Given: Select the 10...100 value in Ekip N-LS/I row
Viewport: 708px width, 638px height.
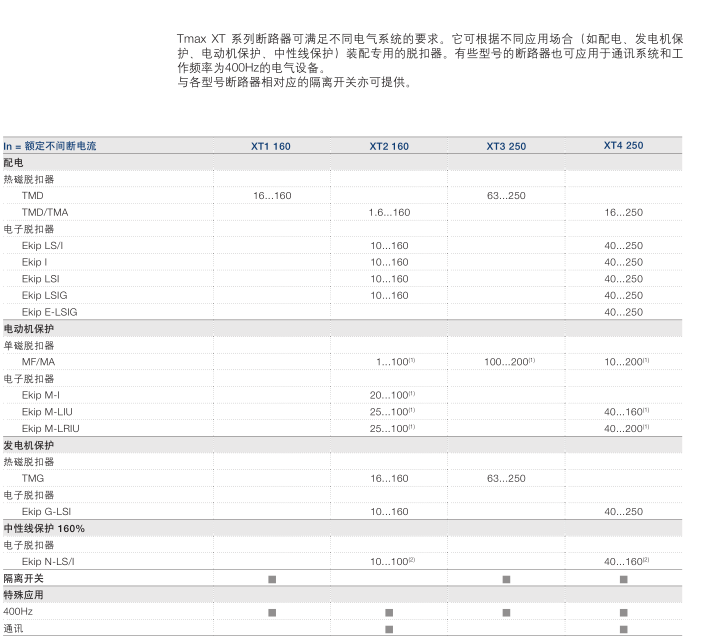Looking at the screenshot, I should (392, 561).
